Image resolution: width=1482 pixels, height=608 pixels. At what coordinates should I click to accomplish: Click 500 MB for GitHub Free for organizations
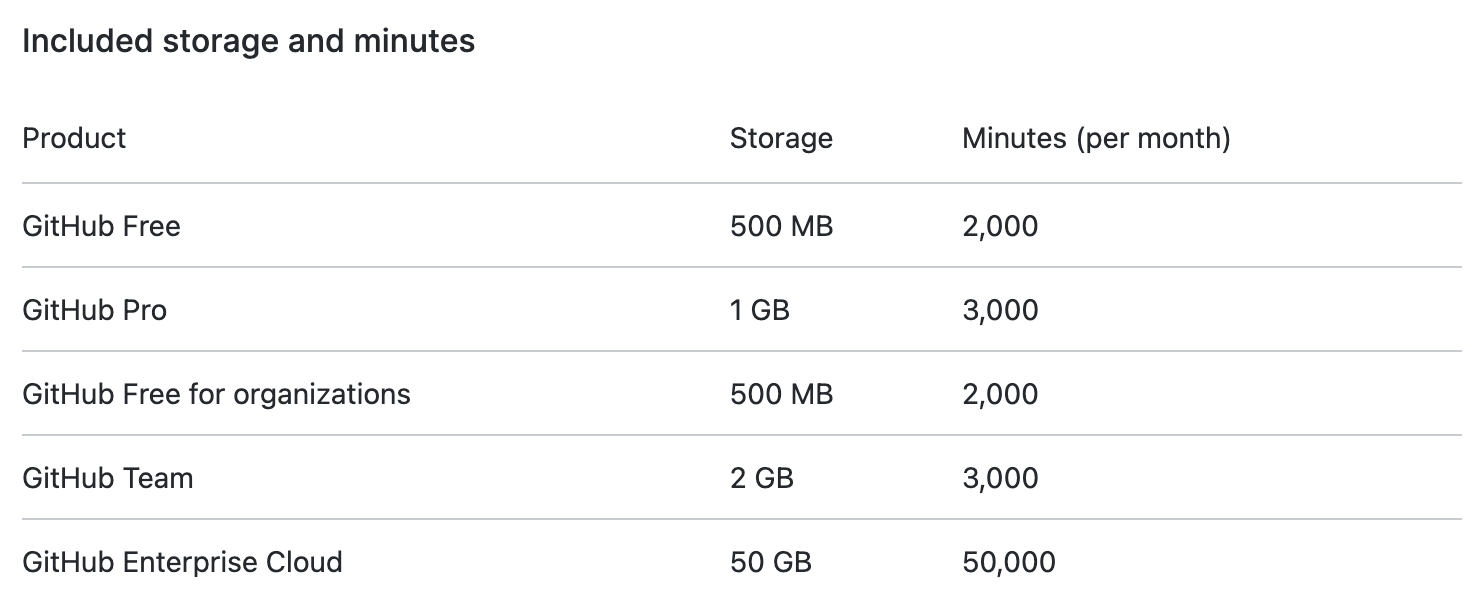tap(780, 394)
